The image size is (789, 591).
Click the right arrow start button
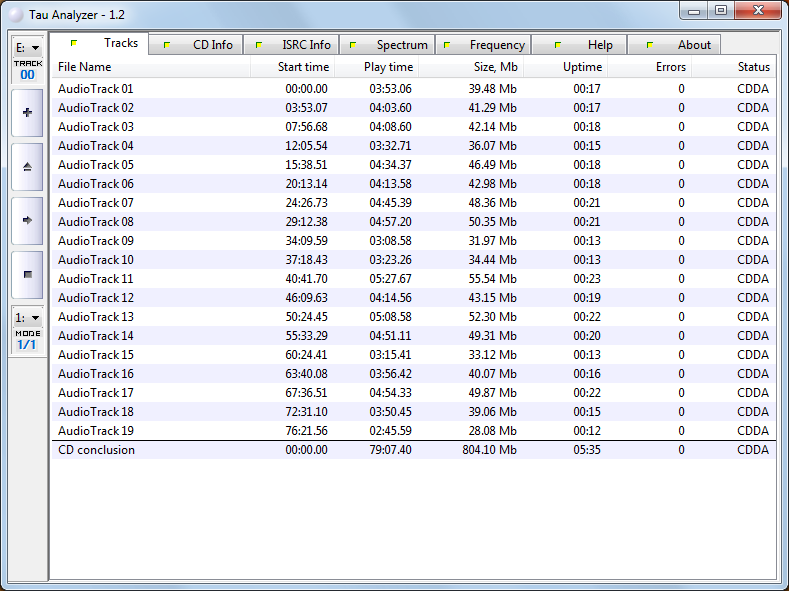point(27,220)
